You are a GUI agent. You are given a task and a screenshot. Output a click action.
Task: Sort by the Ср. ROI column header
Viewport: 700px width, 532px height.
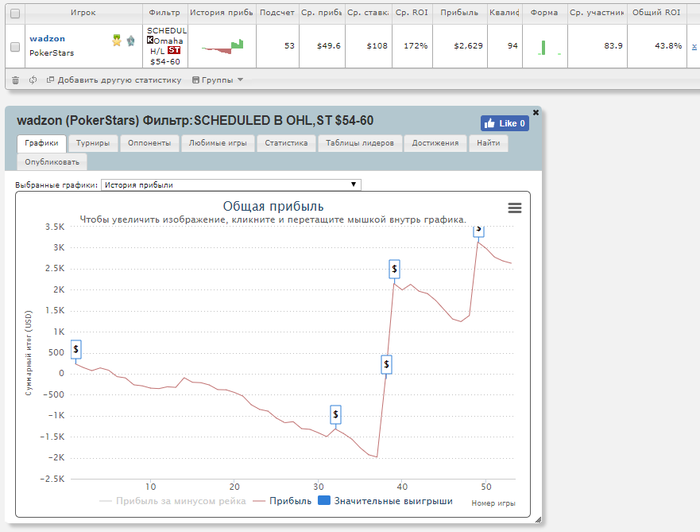coord(412,13)
